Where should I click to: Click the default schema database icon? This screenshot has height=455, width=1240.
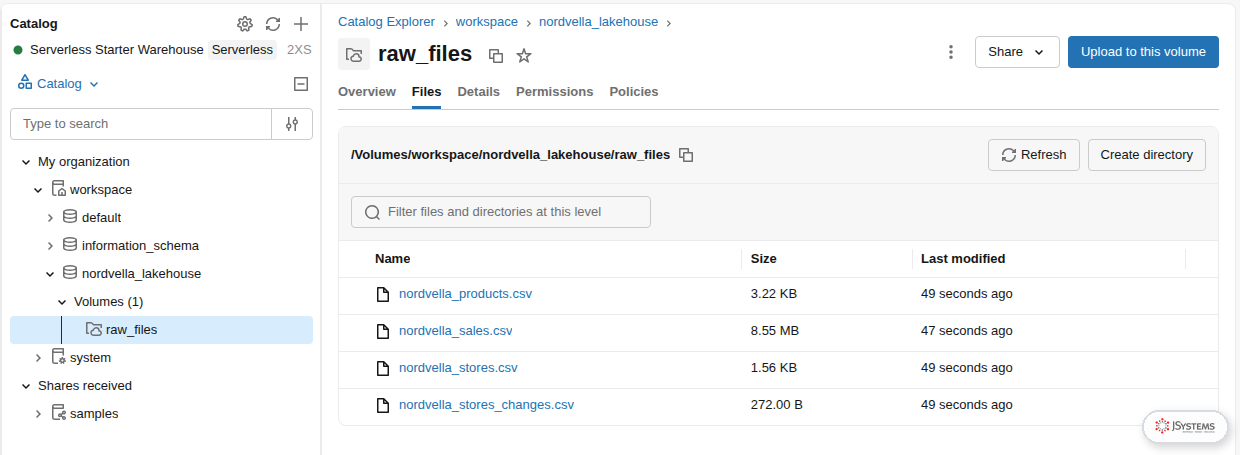pos(70,217)
